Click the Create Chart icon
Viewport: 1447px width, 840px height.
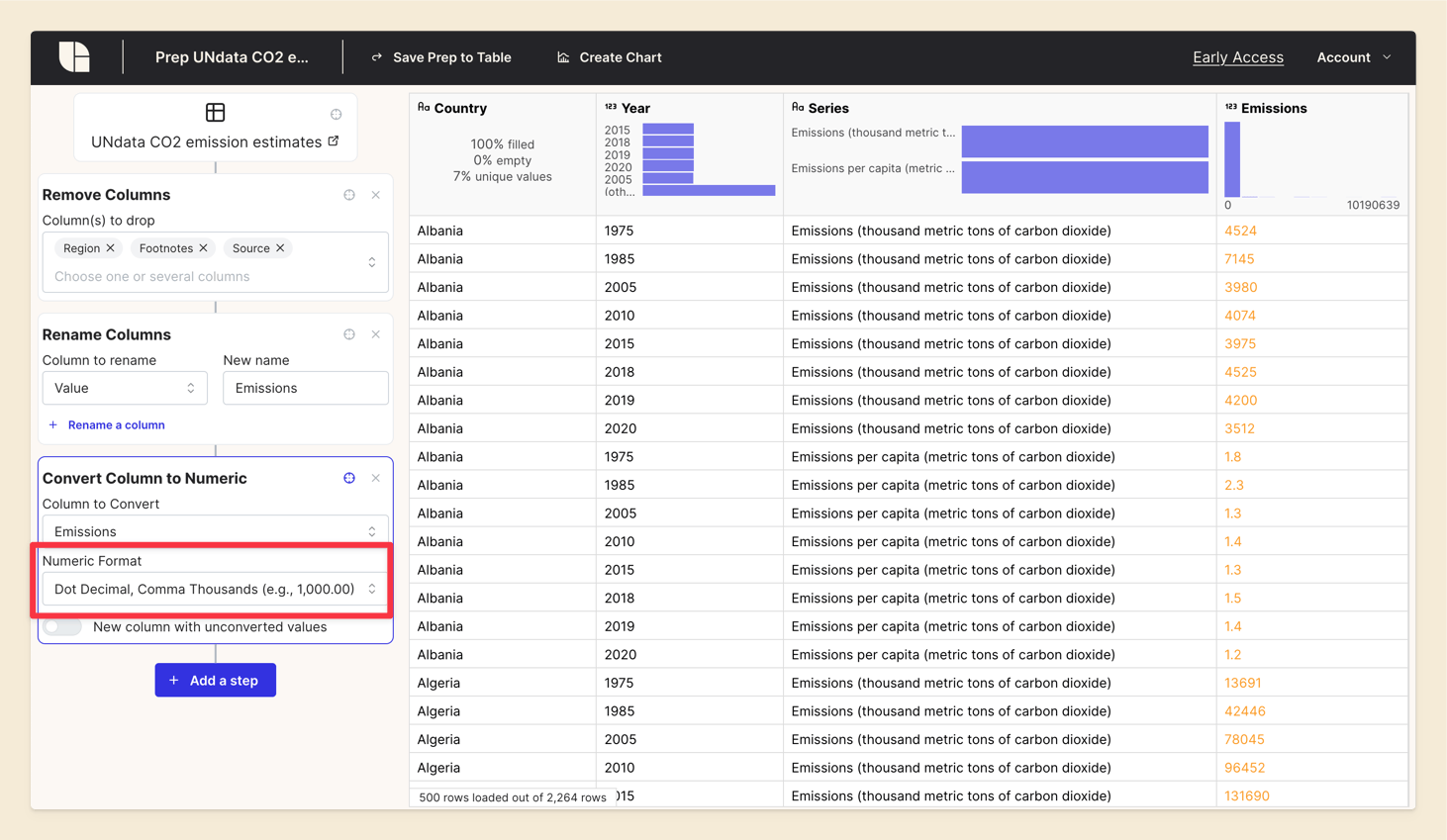click(563, 57)
